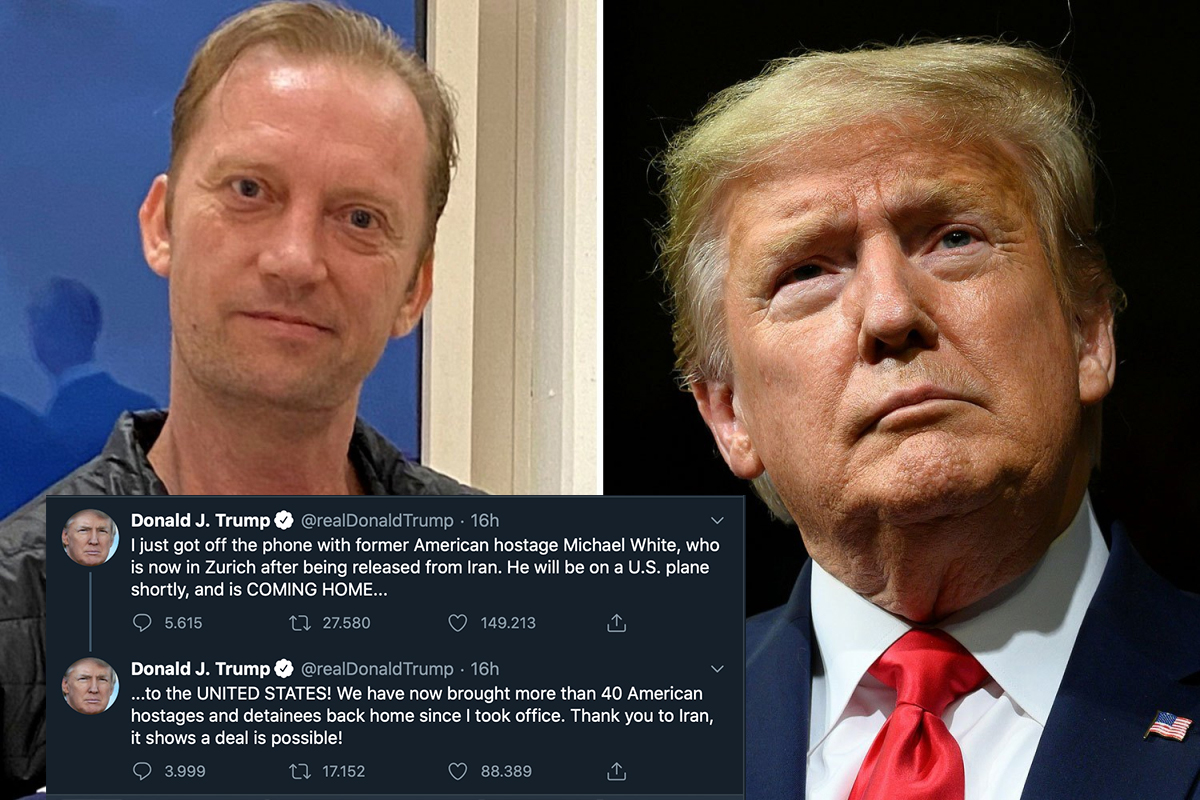Screen dimensions: 1200x800
Task: Open dropdown chevron on first tweet
Action: [716, 520]
